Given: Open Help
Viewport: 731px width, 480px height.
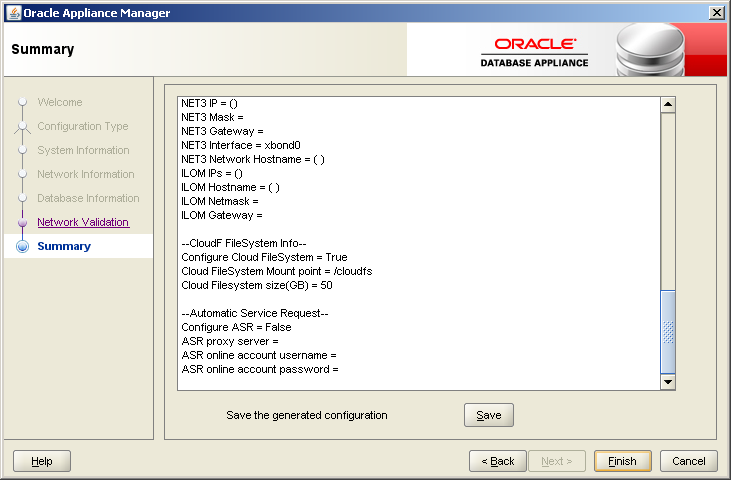Looking at the screenshot, I should tap(42, 461).
